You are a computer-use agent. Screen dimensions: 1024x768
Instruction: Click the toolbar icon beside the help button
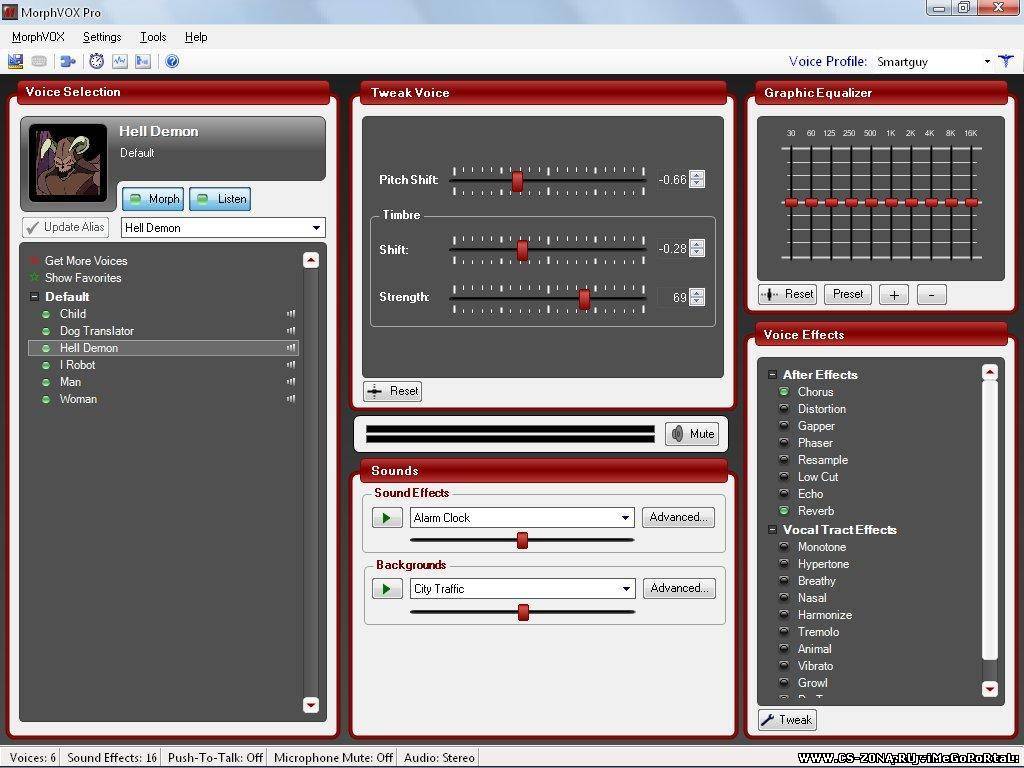[x=142, y=61]
